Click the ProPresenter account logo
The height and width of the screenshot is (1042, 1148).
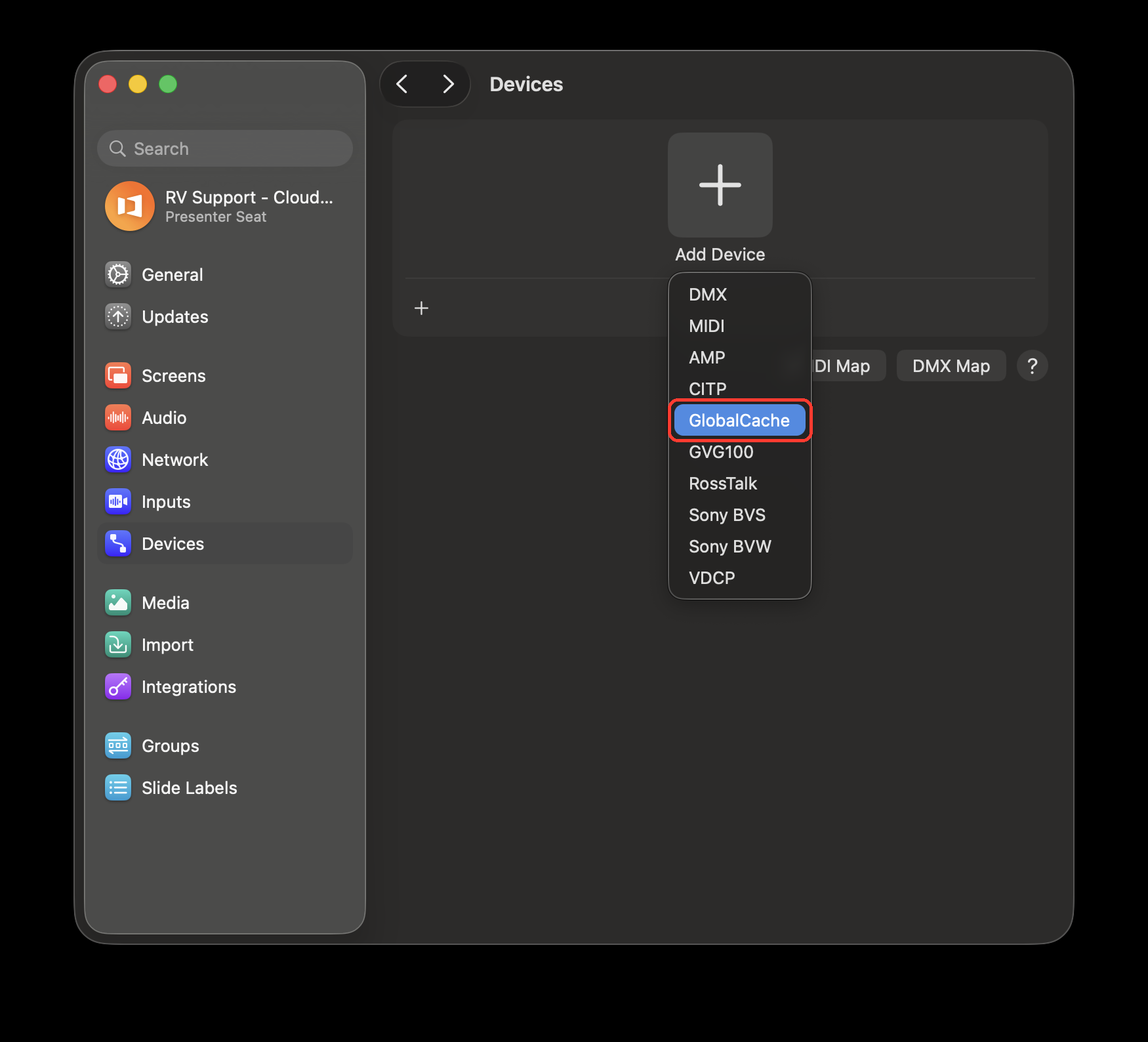point(130,206)
